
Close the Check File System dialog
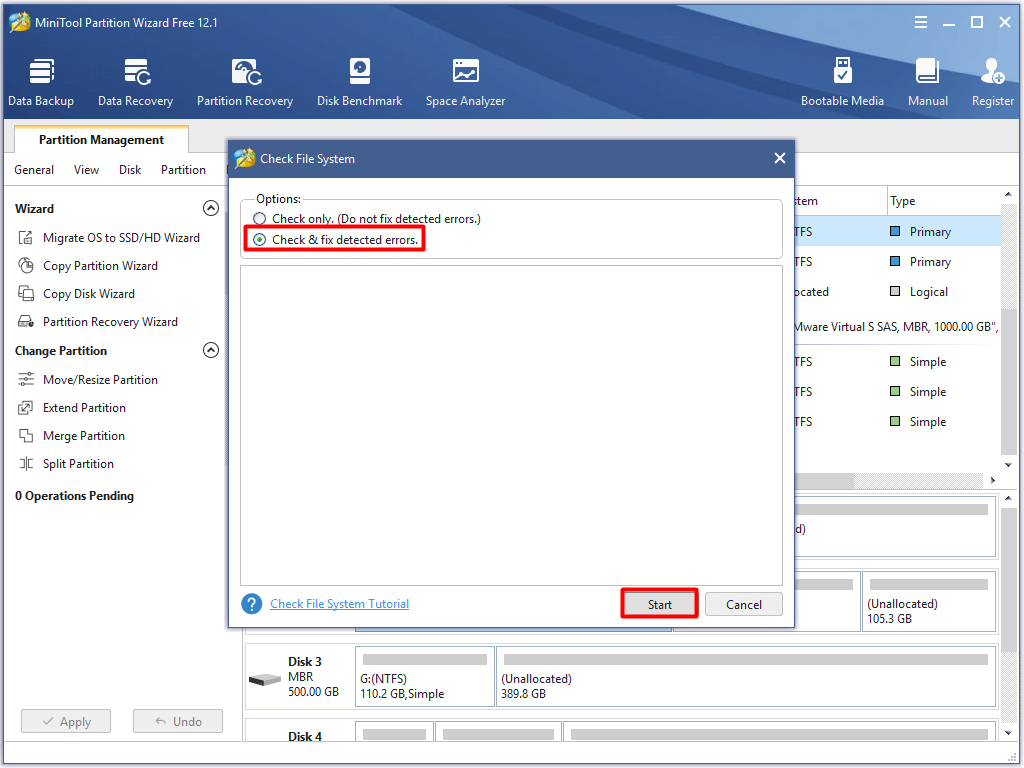click(780, 158)
